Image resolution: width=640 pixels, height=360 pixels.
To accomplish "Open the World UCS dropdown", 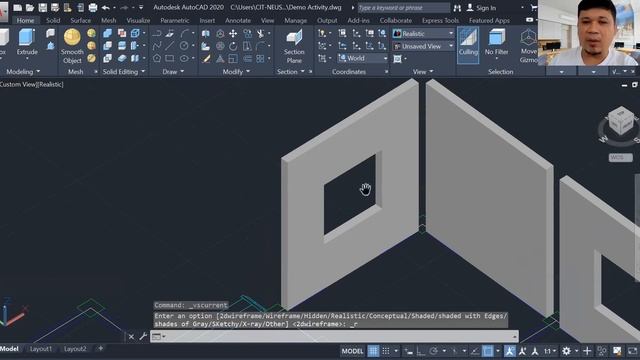I will tap(362, 58).
